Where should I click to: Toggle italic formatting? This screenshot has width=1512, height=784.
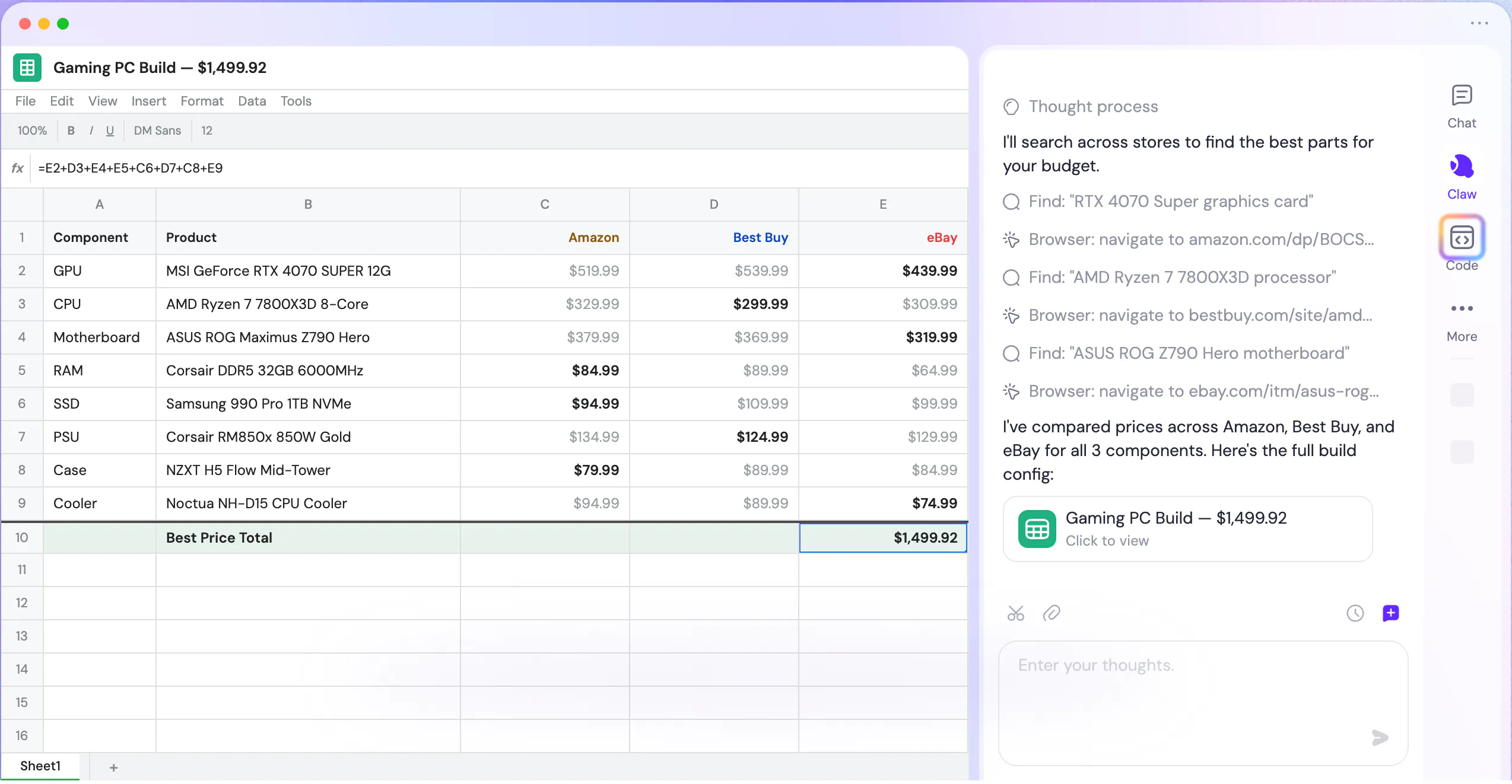(x=91, y=130)
